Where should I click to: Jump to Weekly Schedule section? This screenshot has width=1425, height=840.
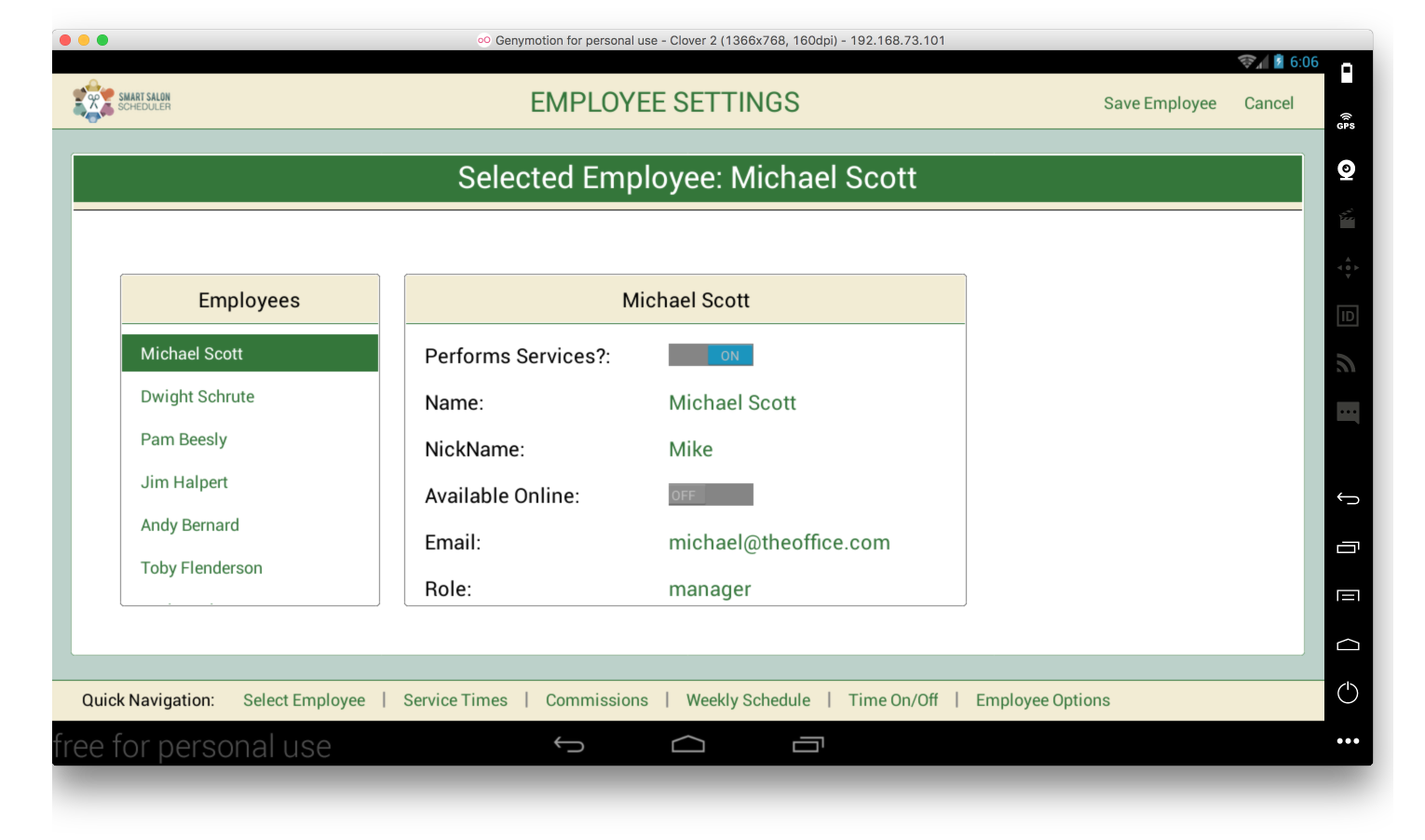(x=748, y=700)
